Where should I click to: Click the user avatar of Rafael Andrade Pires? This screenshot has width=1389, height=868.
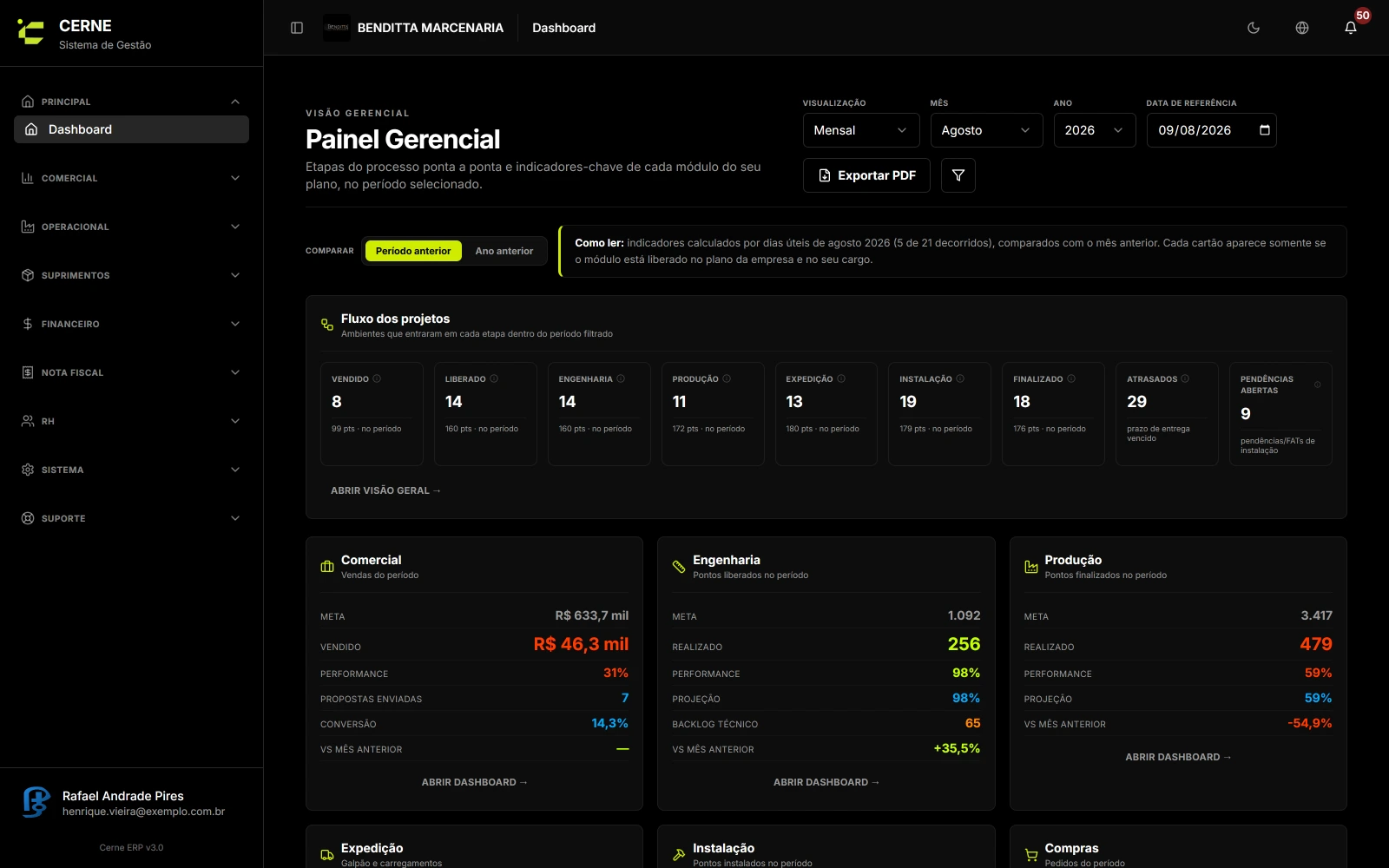point(36,802)
